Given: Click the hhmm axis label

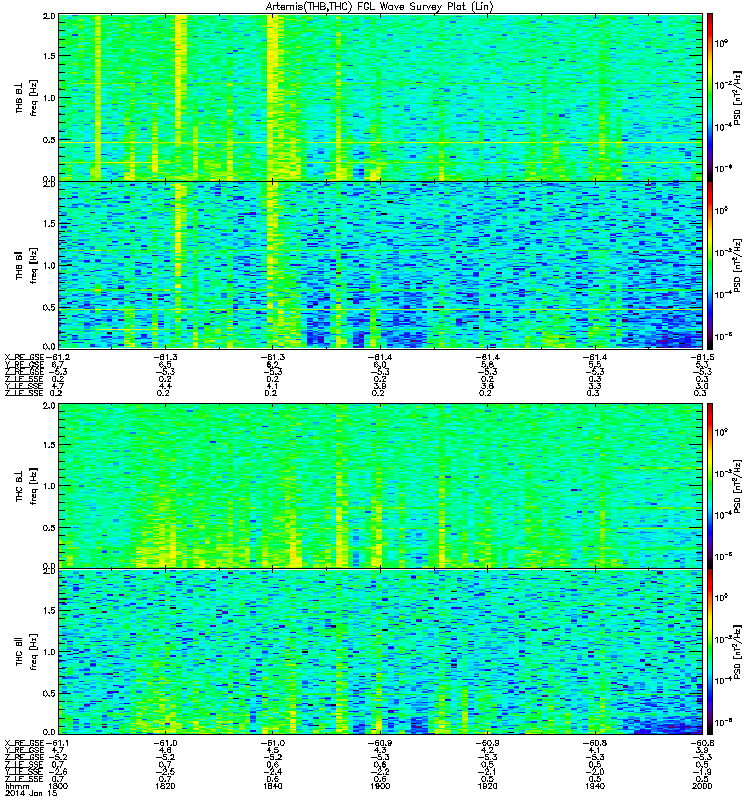Looking at the screenshot, I should point(16,786).
